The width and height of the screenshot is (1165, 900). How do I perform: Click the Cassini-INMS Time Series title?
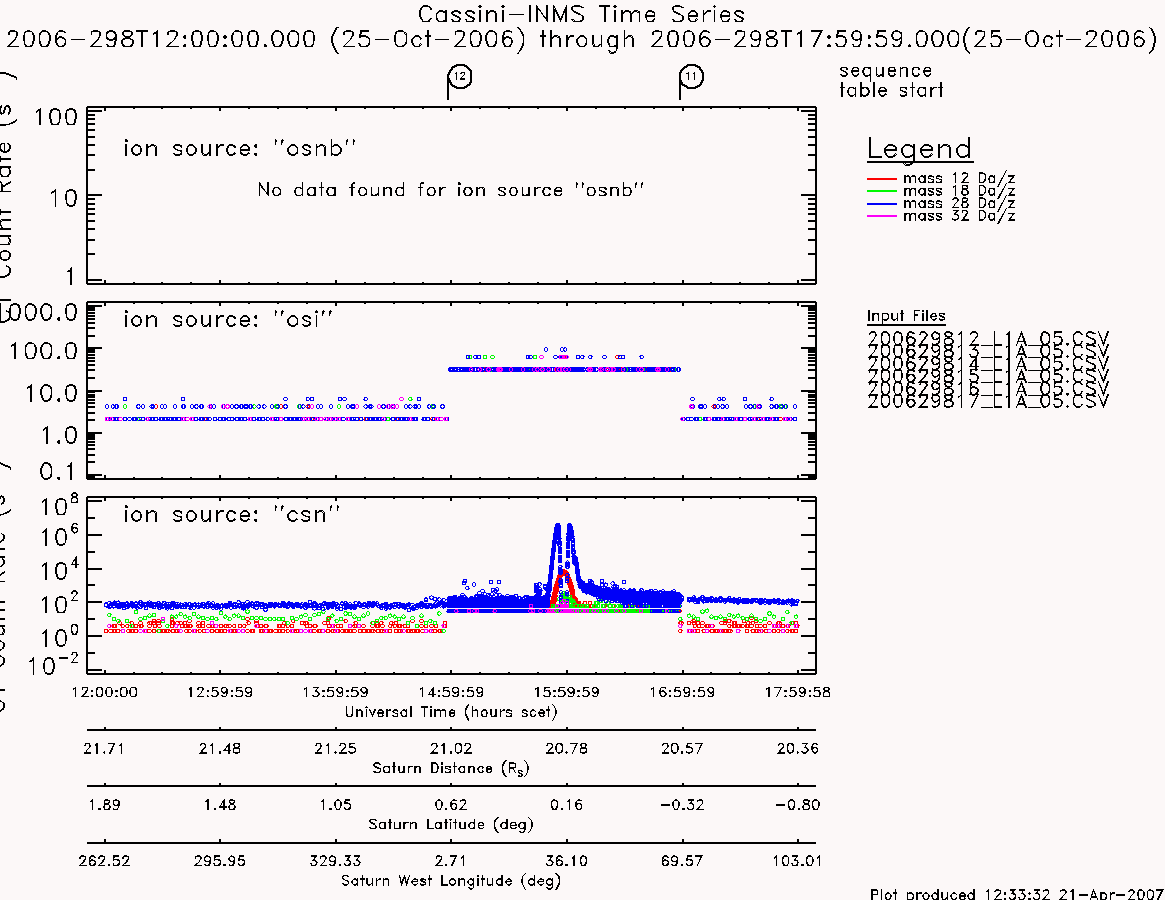coord(581,14)
